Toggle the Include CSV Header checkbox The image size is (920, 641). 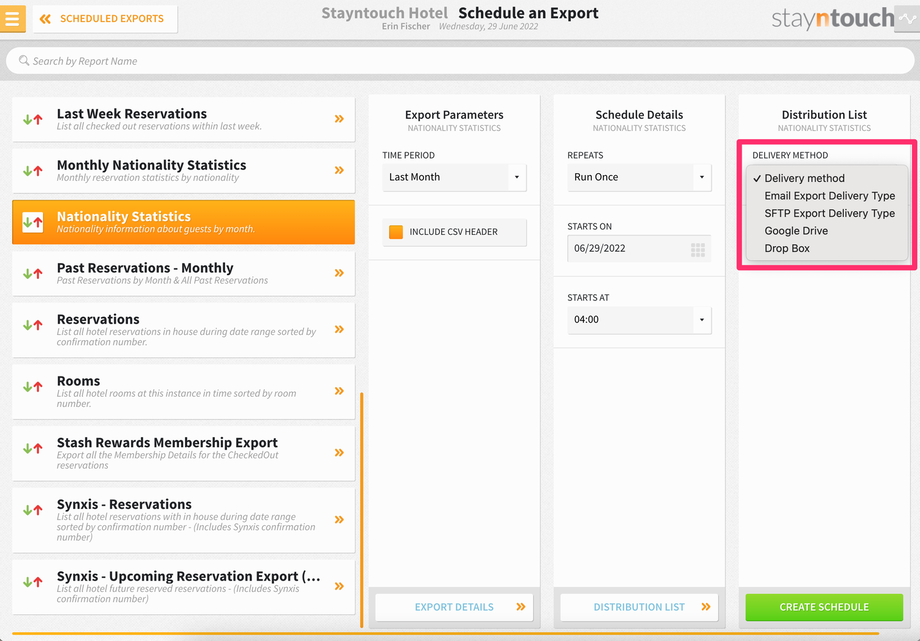click(x=396, y=232)
